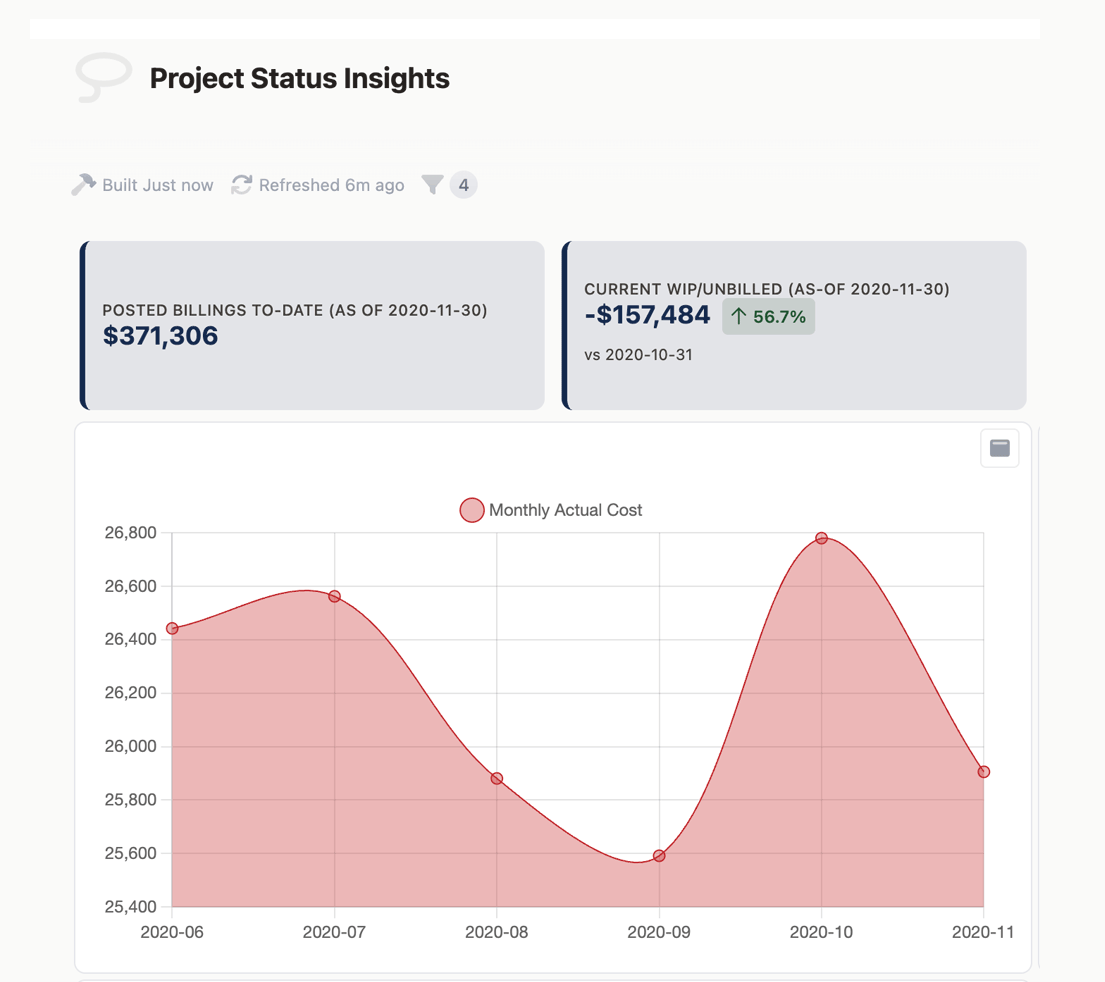The width and height of the screenshot is (1105, 982).
Task: Toggle the Monthly Actual Cost legend label
Action: (565, 510)
